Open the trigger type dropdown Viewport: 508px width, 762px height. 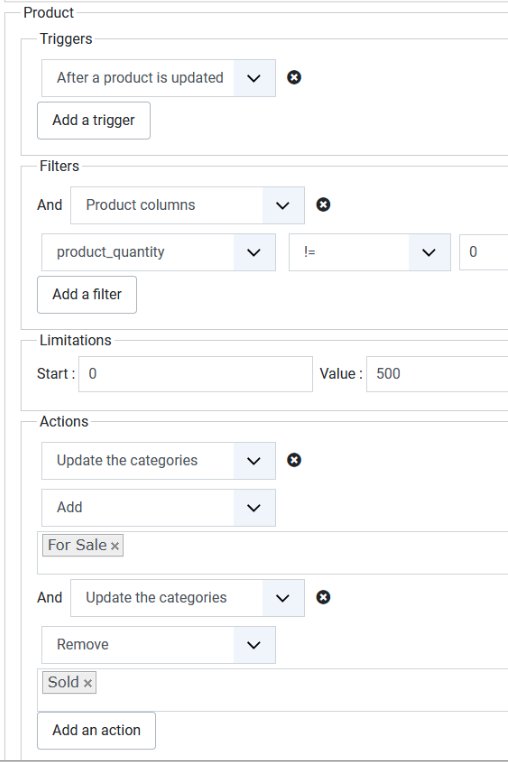(158, 78)
